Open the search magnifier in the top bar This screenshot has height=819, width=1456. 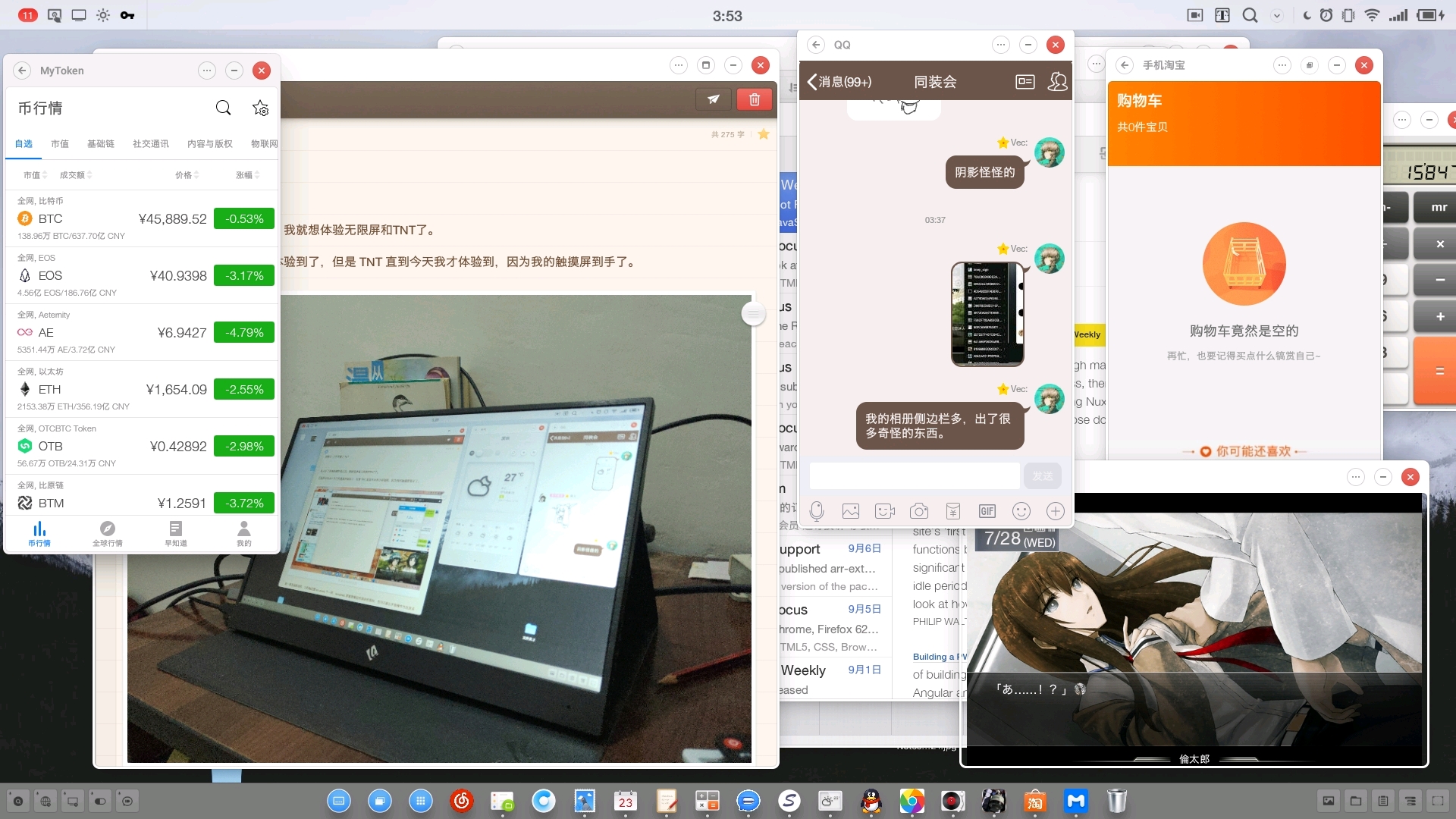pyautogui.click(x=1250, y=15)
